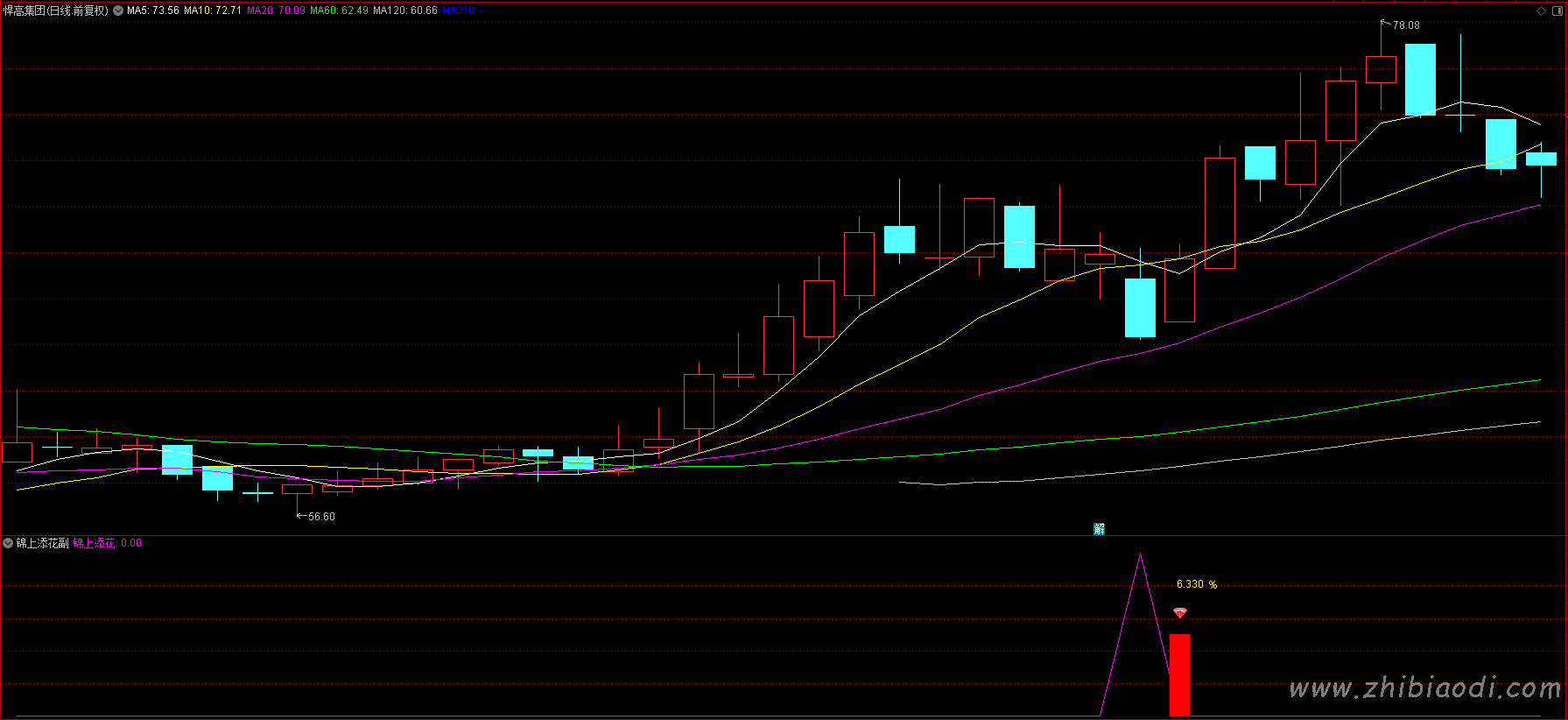Click the 悍高集团(日线.前复权) chart title
This screenshot has width=1568, height=720.
tap(55, 11)
